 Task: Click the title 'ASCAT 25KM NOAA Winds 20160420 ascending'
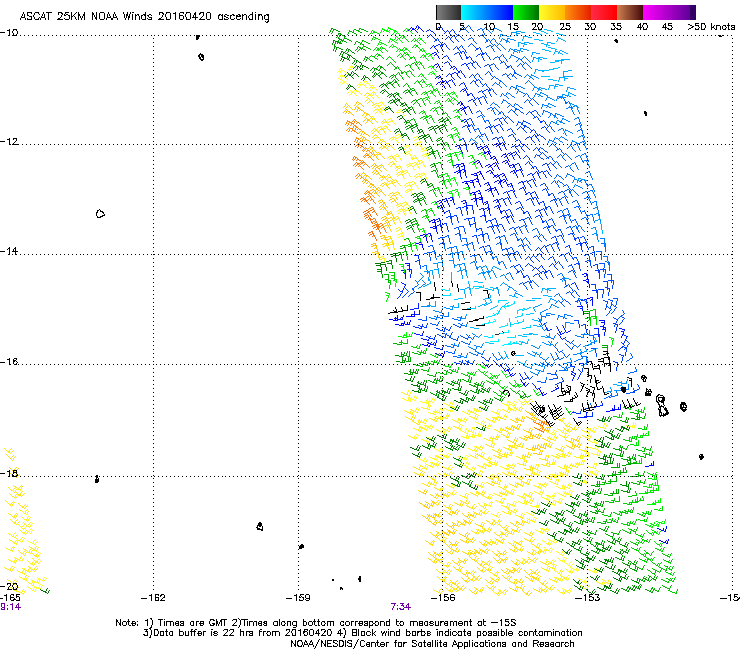[144, 17]
